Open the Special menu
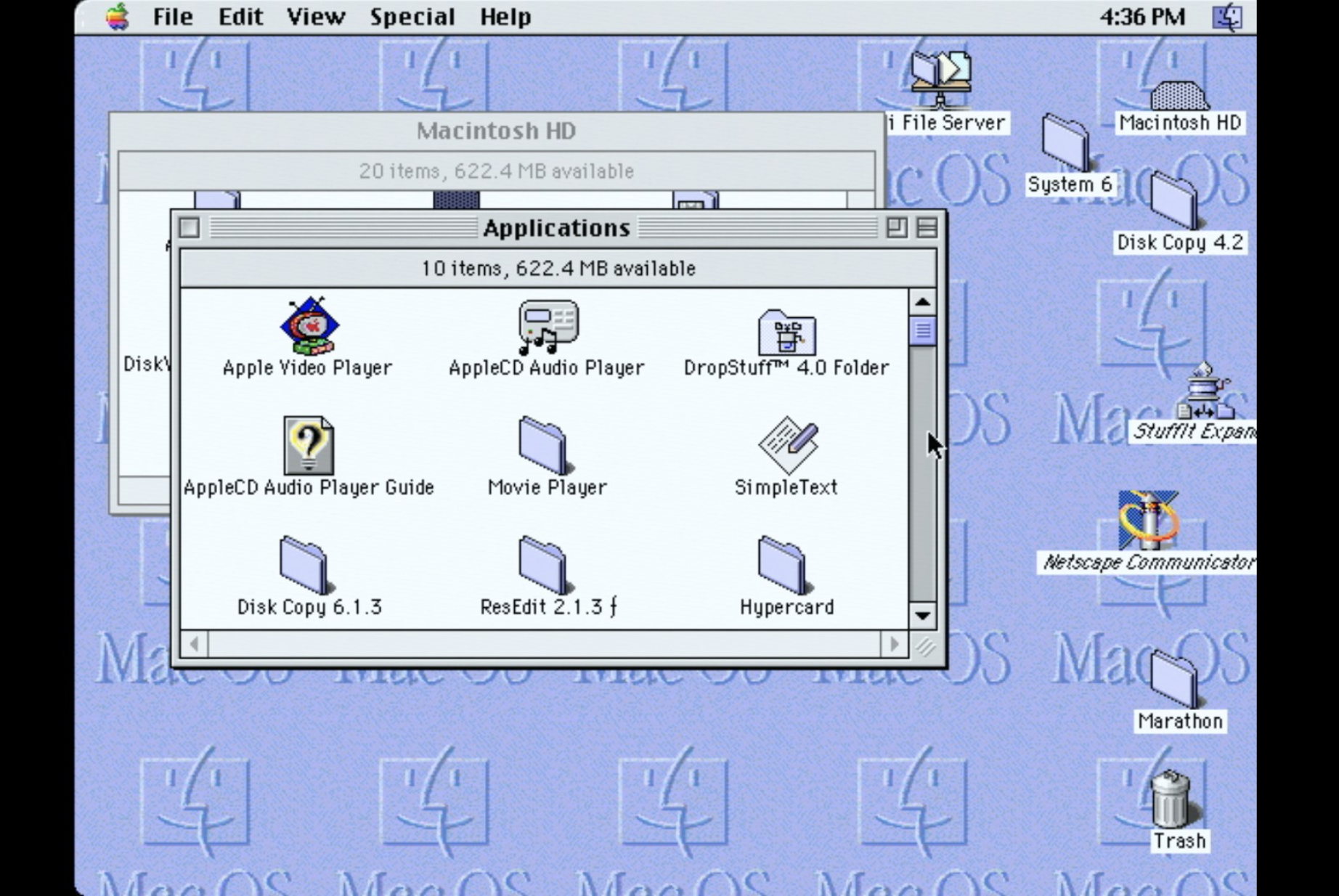 pos(412,16)
